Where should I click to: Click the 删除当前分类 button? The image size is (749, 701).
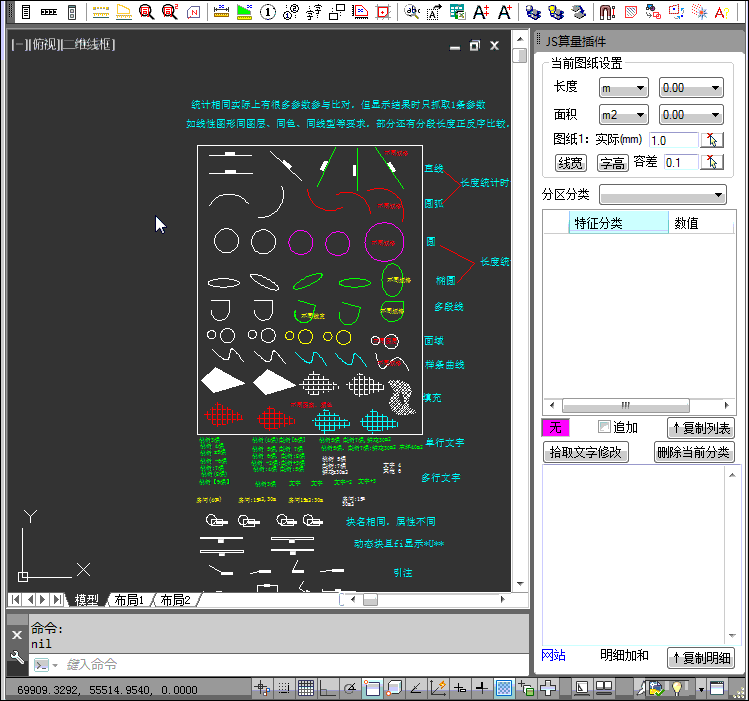pos(694,452)
